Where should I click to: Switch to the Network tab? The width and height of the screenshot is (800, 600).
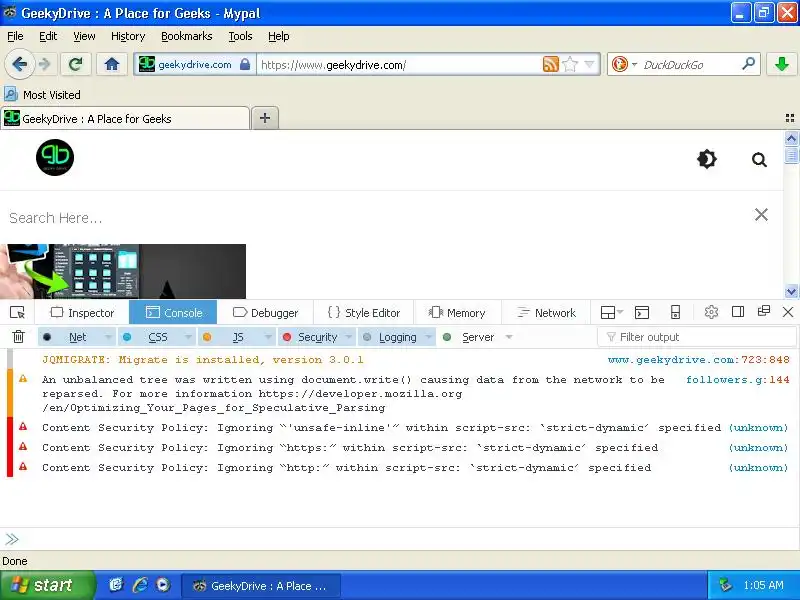click(546, 313)
